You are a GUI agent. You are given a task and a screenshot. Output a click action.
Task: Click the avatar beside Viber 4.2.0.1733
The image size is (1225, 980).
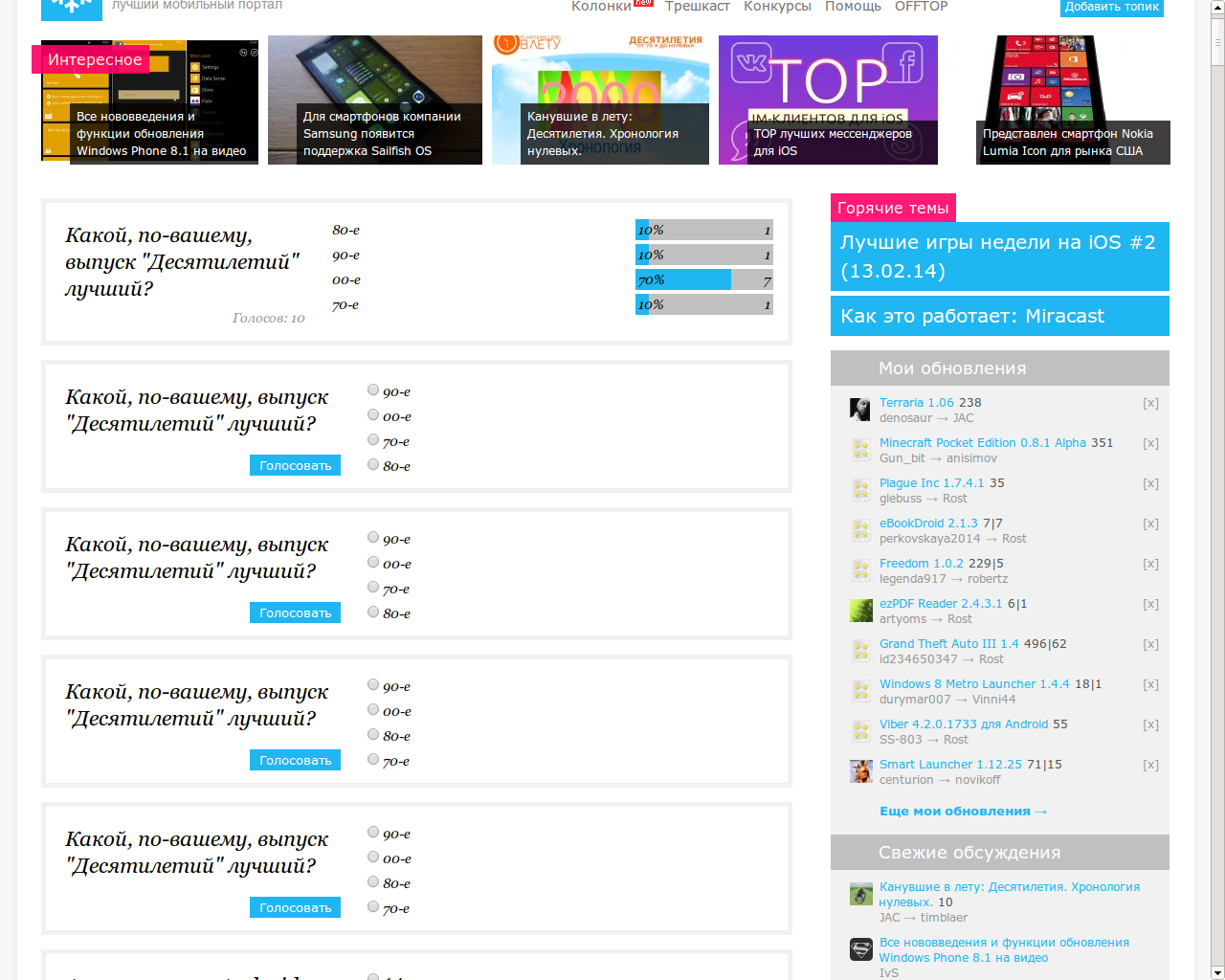click(860, 731)
